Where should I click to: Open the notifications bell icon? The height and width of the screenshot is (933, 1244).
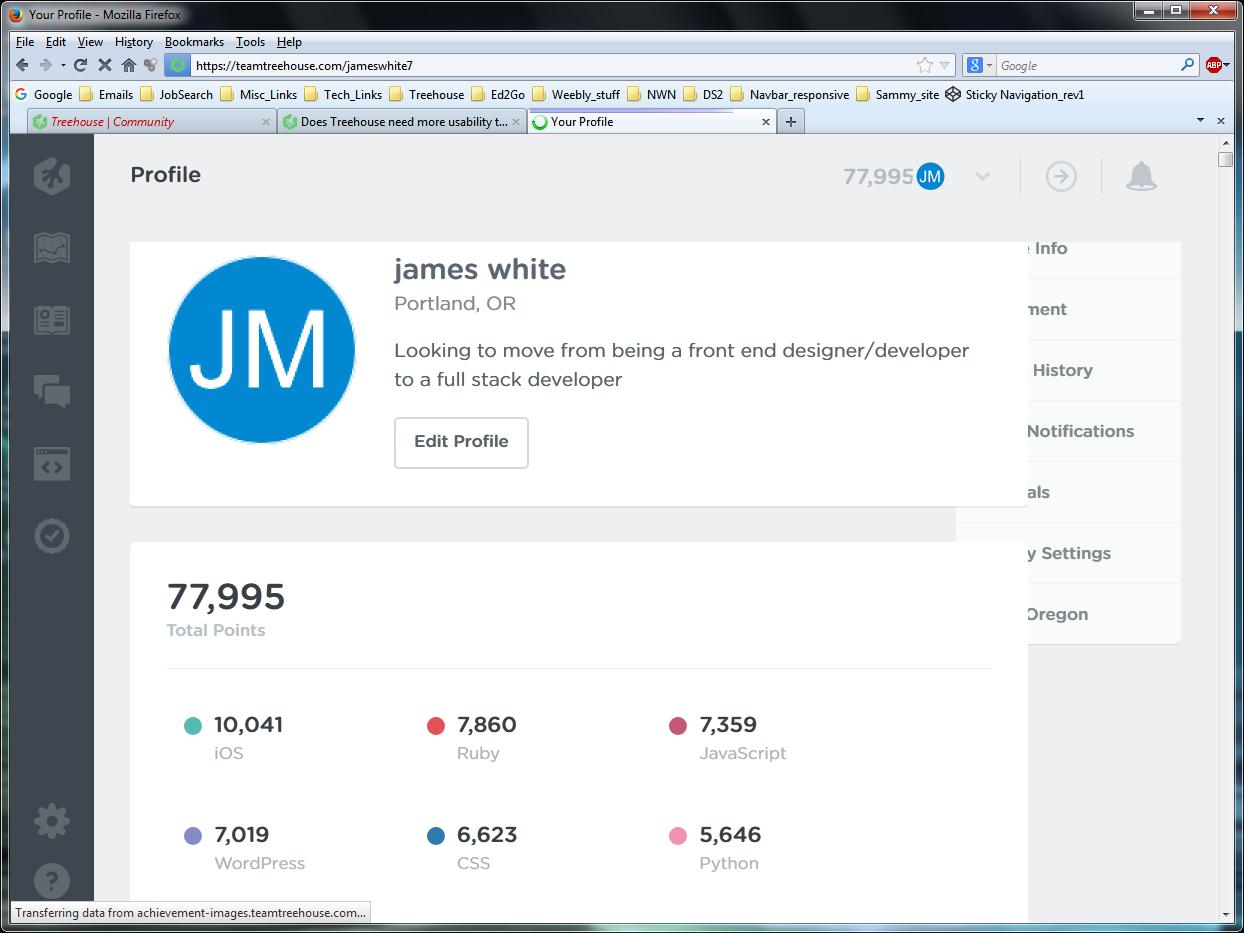coord(1141,177)
